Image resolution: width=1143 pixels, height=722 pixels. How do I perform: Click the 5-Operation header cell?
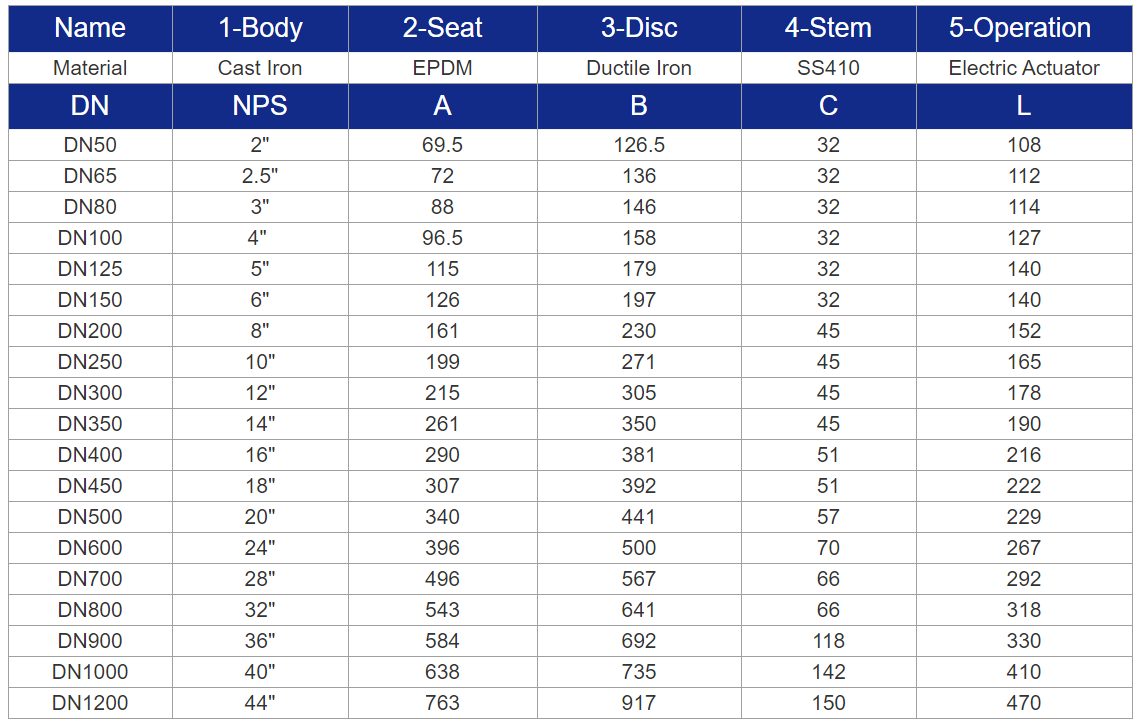(x=1023, y=28)
